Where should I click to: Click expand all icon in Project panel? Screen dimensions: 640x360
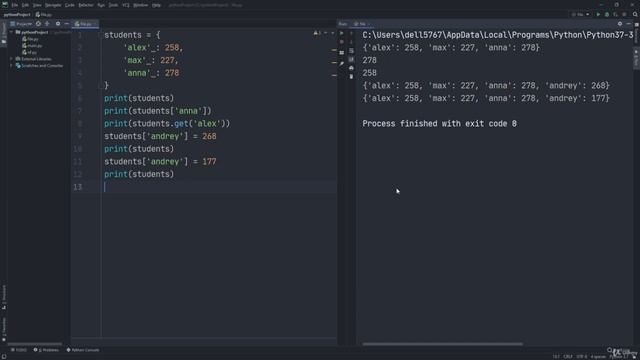pos(47,24)
